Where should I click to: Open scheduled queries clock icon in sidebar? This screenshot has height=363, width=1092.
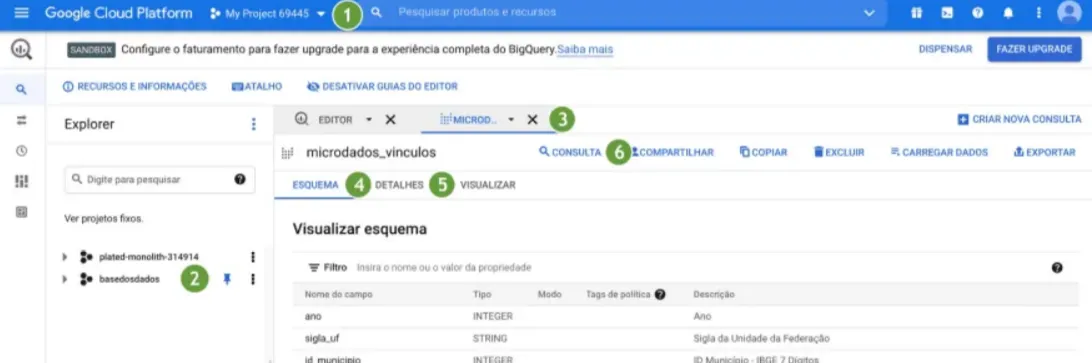click(22, 150)
